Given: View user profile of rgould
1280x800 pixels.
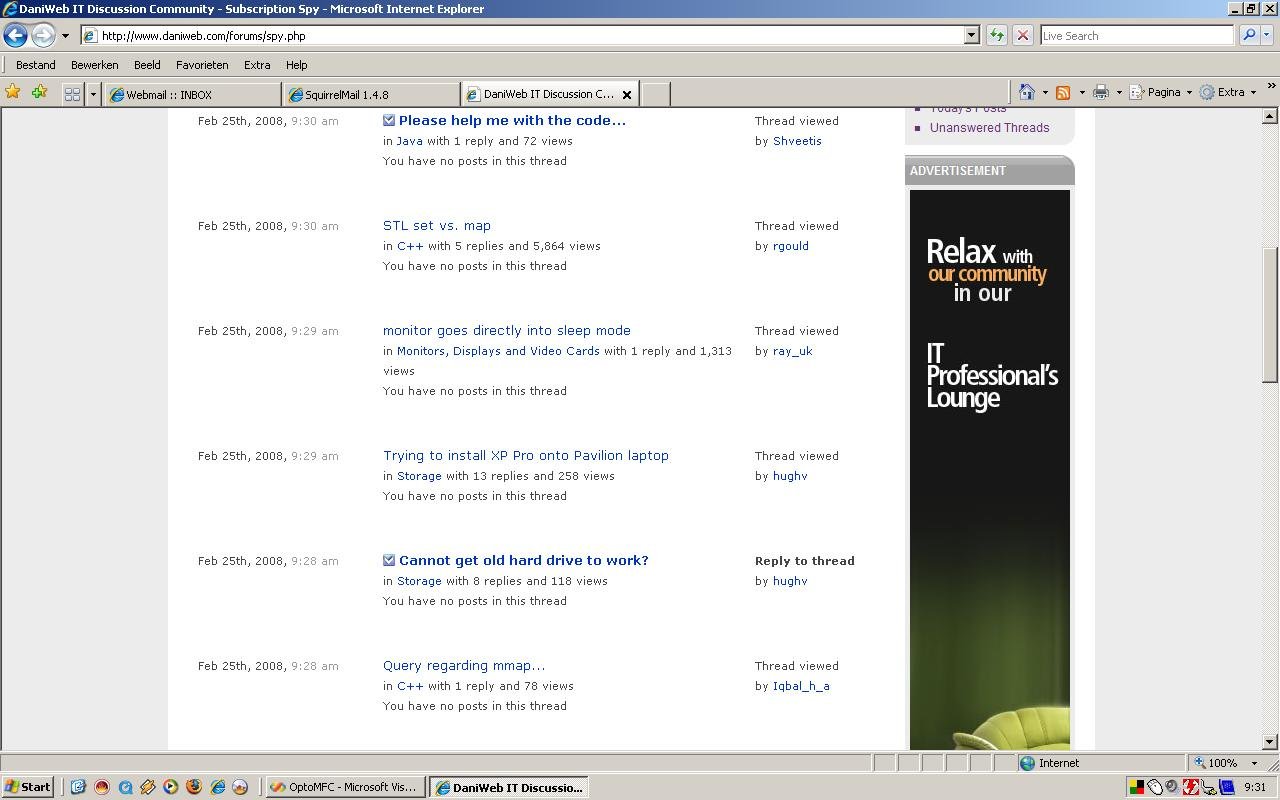Looking at the screenshot, I should click(791, 246).
